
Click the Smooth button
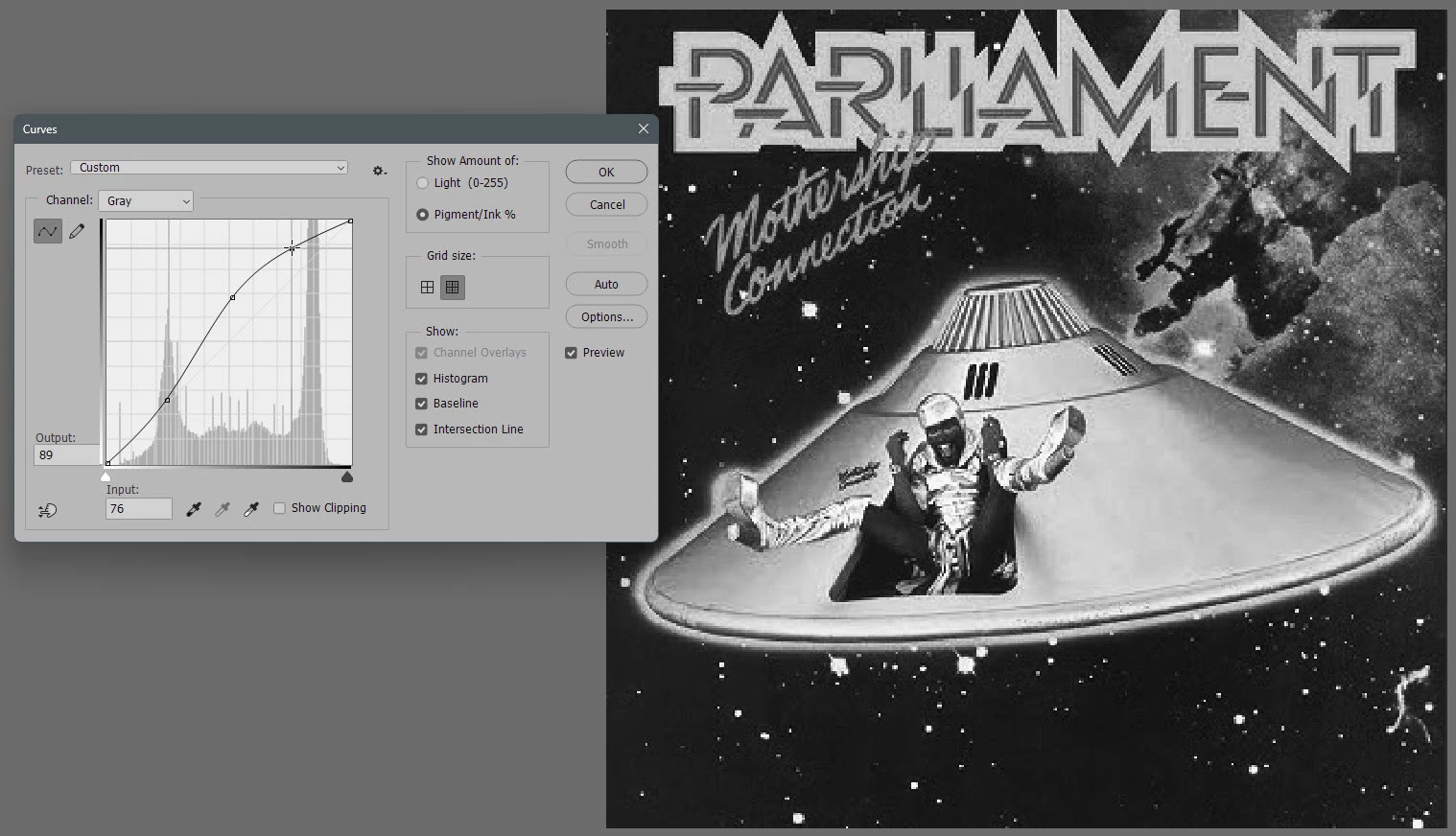click(x=606, y=244)
